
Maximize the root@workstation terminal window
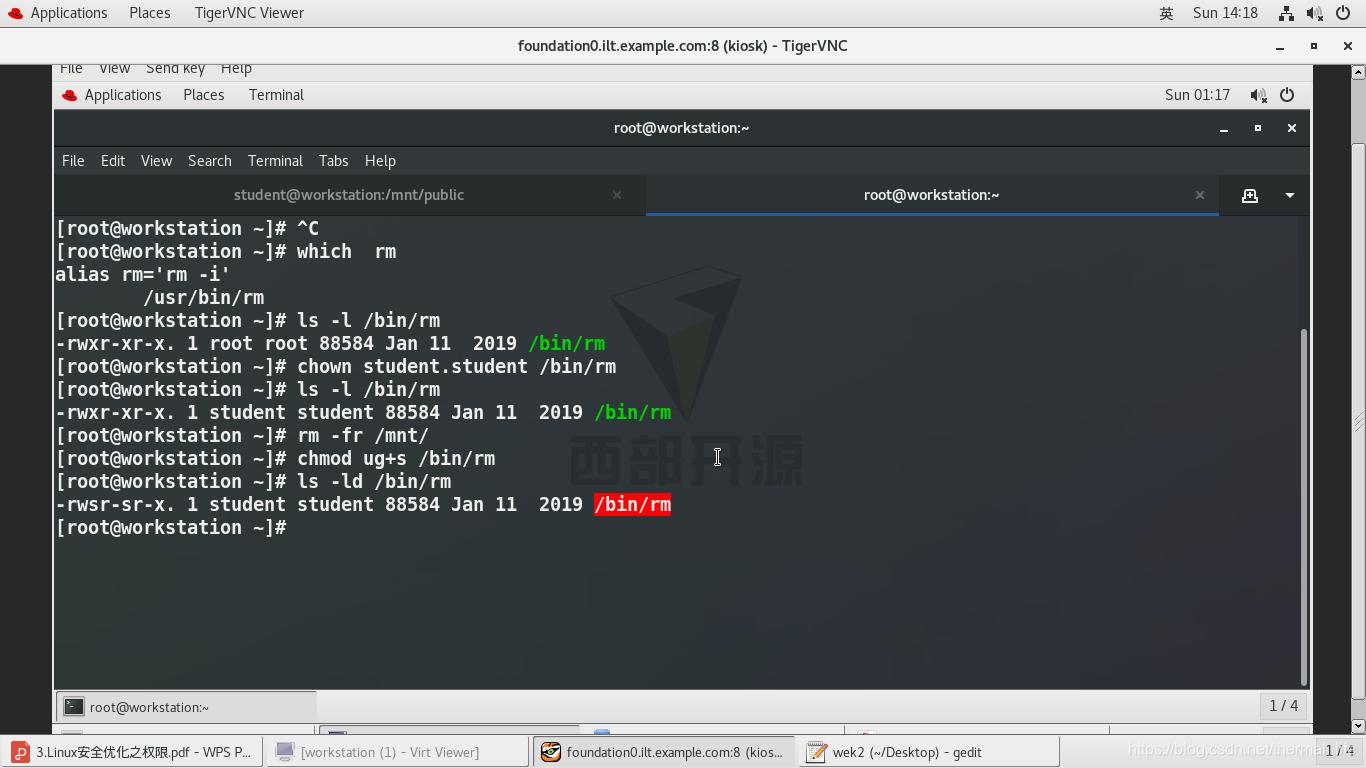[x=1258, y=128]
